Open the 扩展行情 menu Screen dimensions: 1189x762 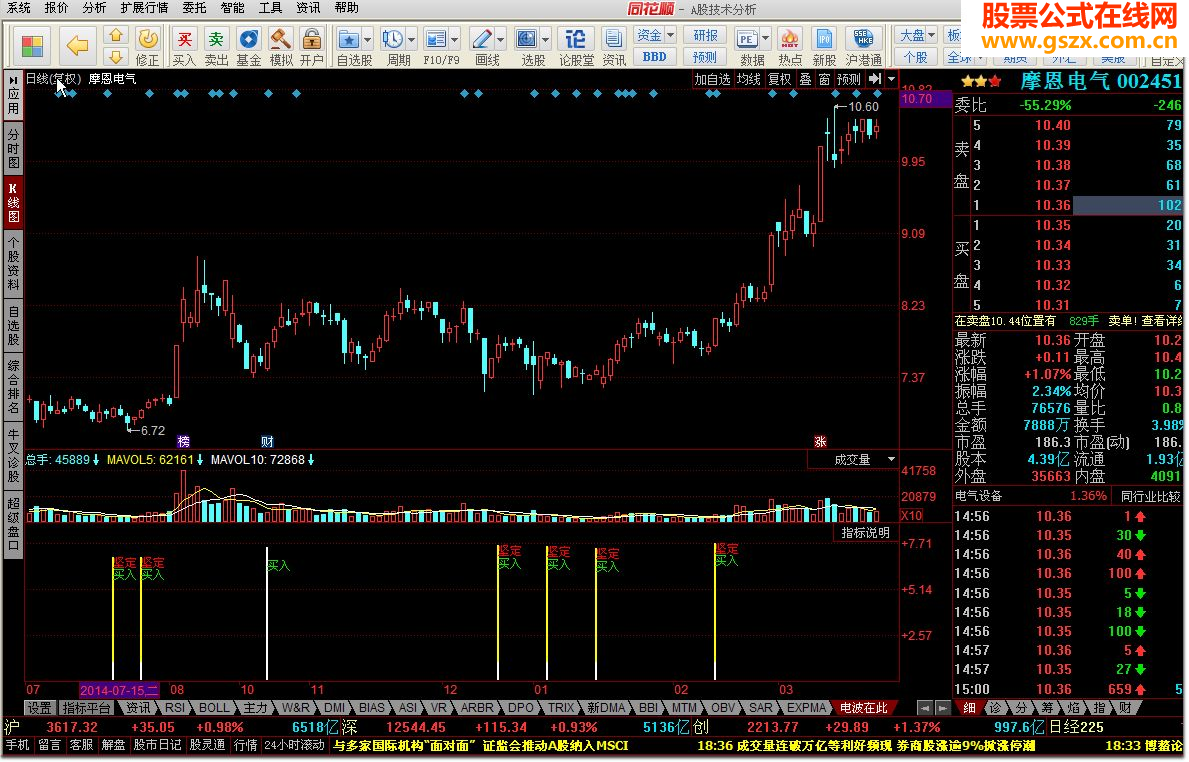144,8
